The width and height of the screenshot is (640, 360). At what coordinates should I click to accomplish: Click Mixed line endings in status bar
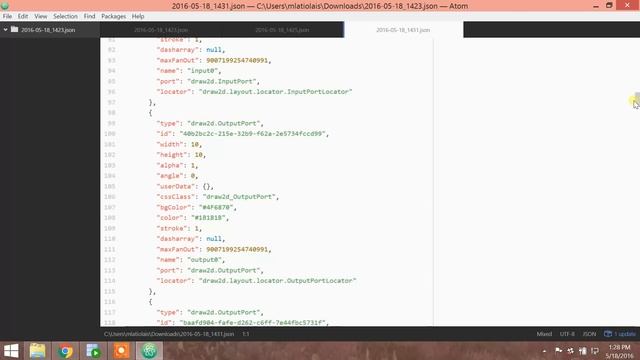pyautogui.click(x=544, y=334)
